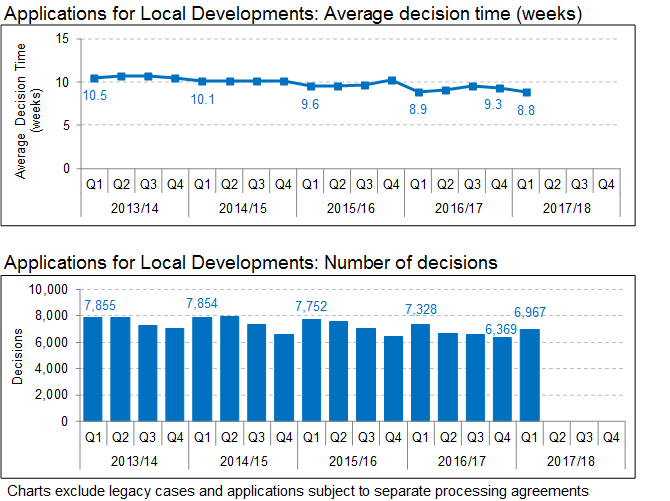Click the 10.5 data label on line chart
Screen dimensions: 670x501
pos(93,96)
